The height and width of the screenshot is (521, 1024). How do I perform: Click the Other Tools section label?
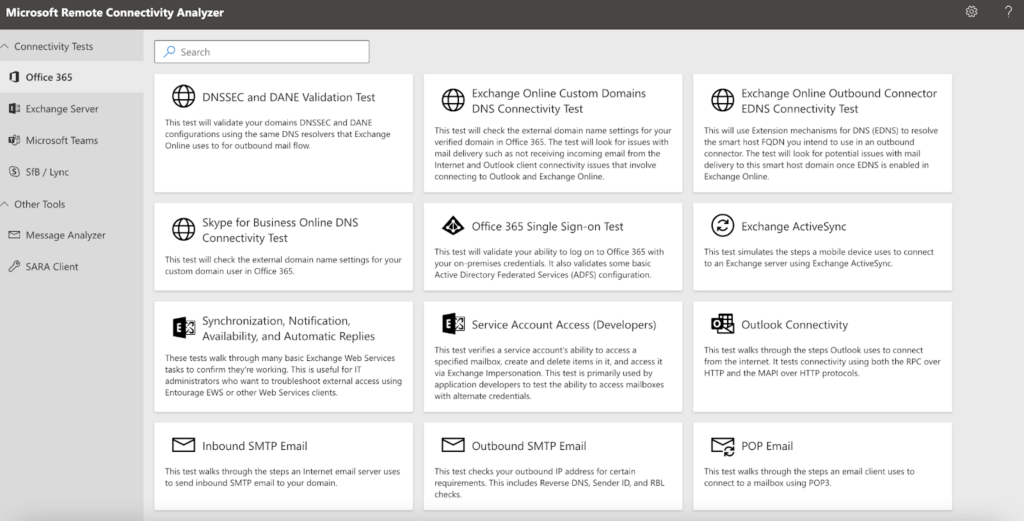tap(40, 204)
